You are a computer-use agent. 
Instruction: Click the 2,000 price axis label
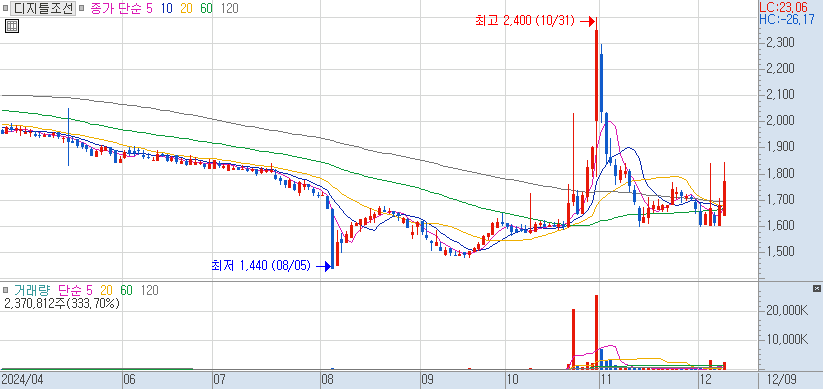779,121
